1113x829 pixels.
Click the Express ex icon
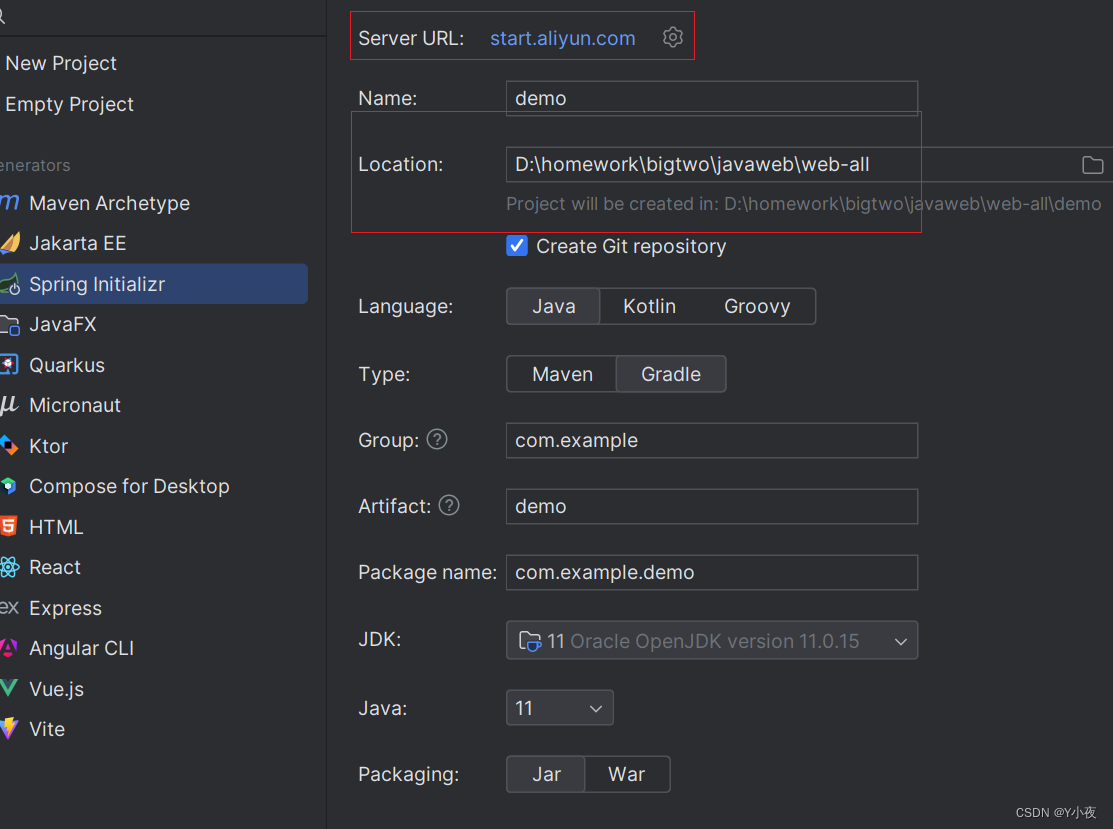9,608
